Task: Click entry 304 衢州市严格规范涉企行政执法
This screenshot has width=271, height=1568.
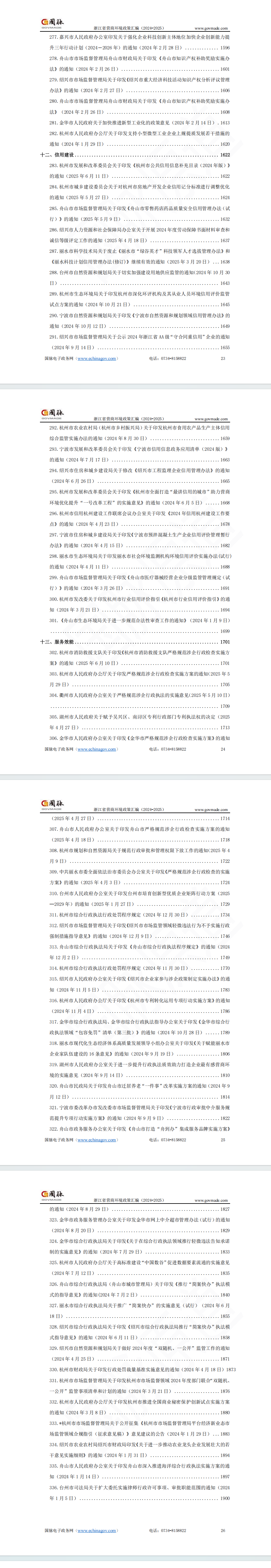Action: (139, 701)
